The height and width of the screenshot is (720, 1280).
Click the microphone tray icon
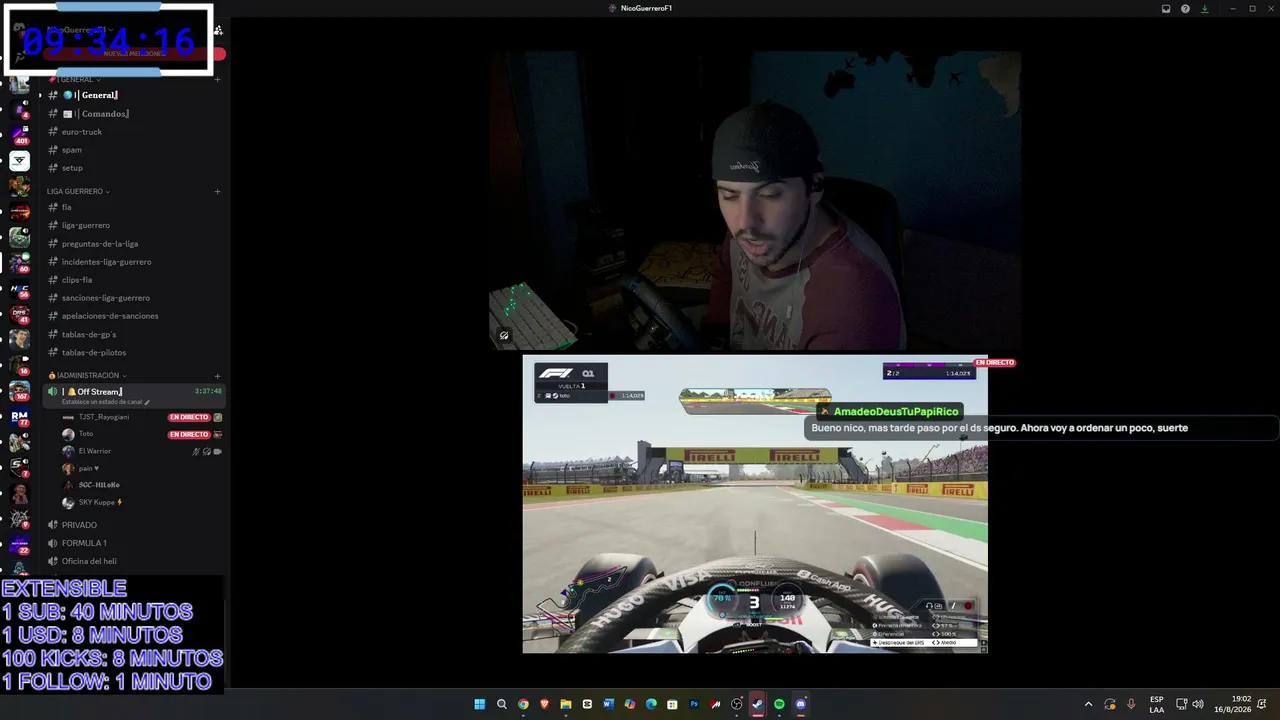click(x=1131, y=704)
